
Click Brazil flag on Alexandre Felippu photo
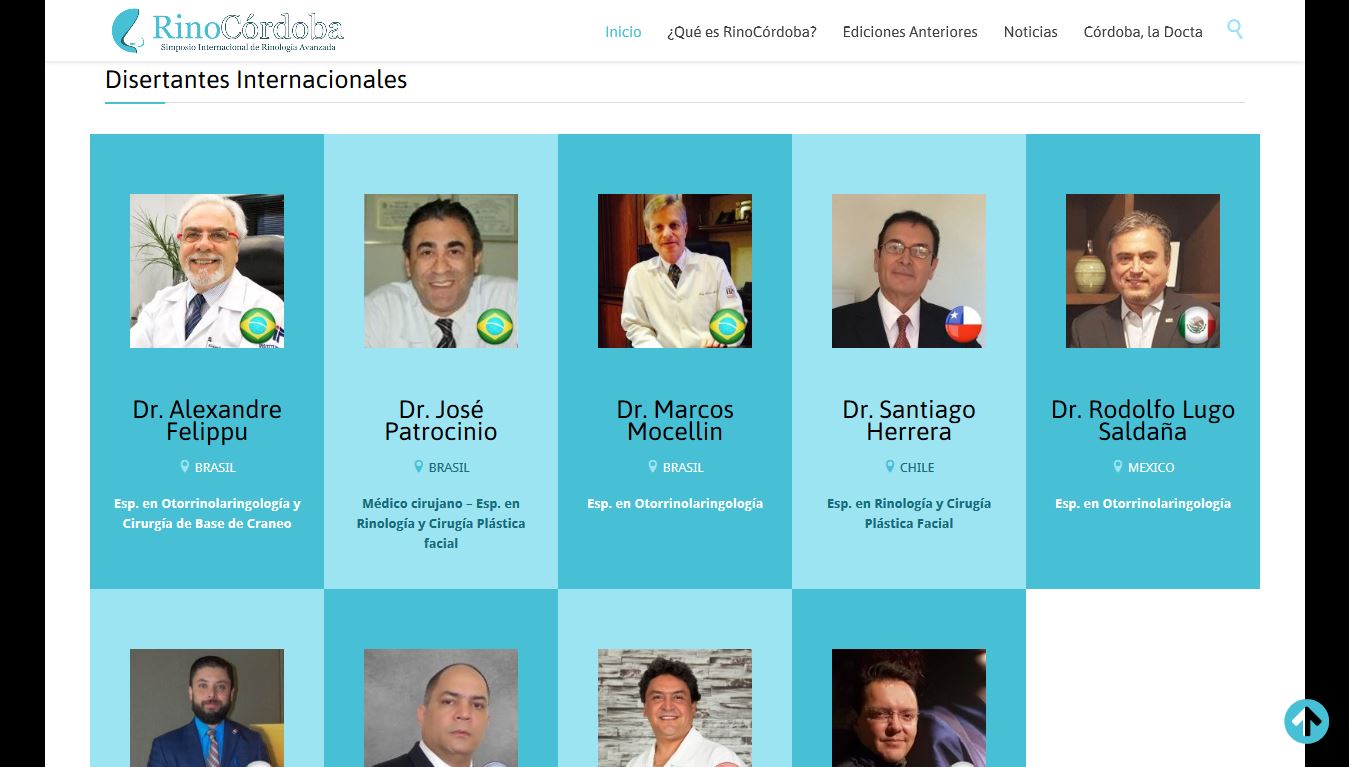tap(259, 326)
